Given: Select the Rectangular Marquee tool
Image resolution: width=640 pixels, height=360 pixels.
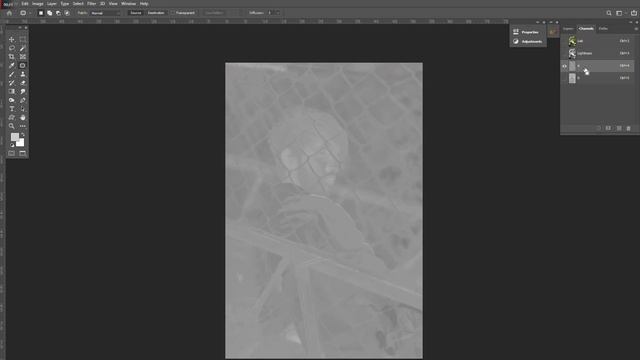Looking at the screenshot, I should tap(22, 40).
